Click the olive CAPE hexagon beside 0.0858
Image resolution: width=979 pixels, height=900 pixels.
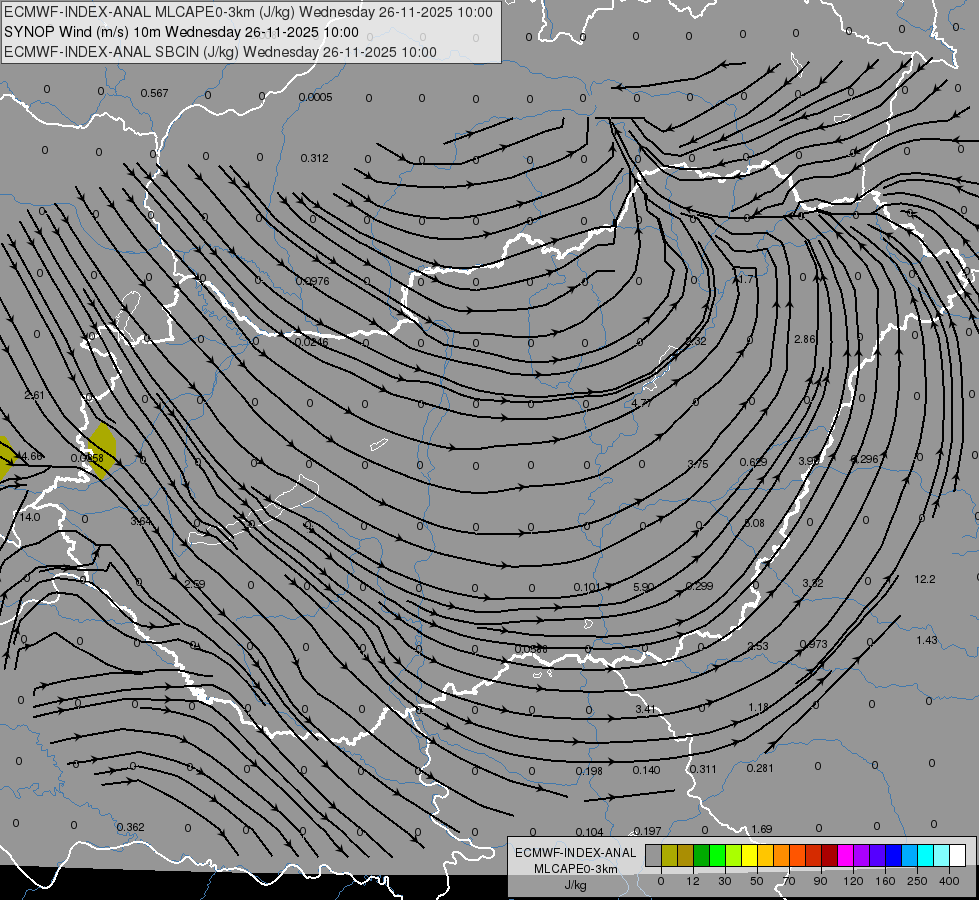pyautogui.click(x=102, y=451)
